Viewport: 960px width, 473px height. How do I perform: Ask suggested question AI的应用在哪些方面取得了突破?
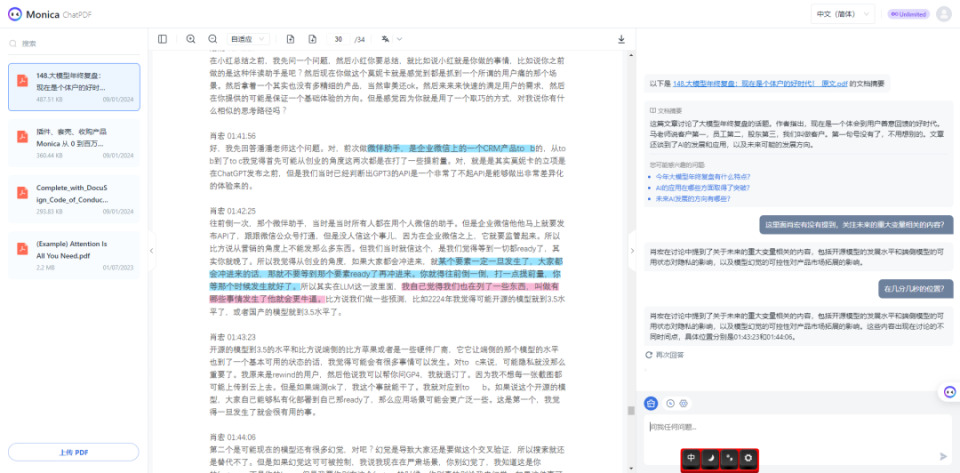point(702,187)
